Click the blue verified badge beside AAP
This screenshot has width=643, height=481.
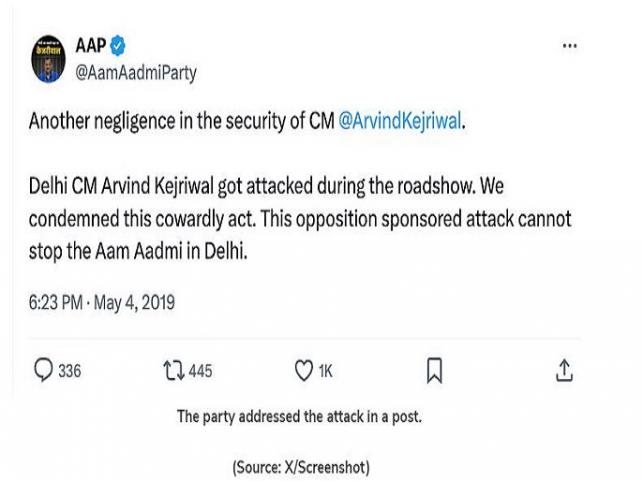click(x=118, y=46)
